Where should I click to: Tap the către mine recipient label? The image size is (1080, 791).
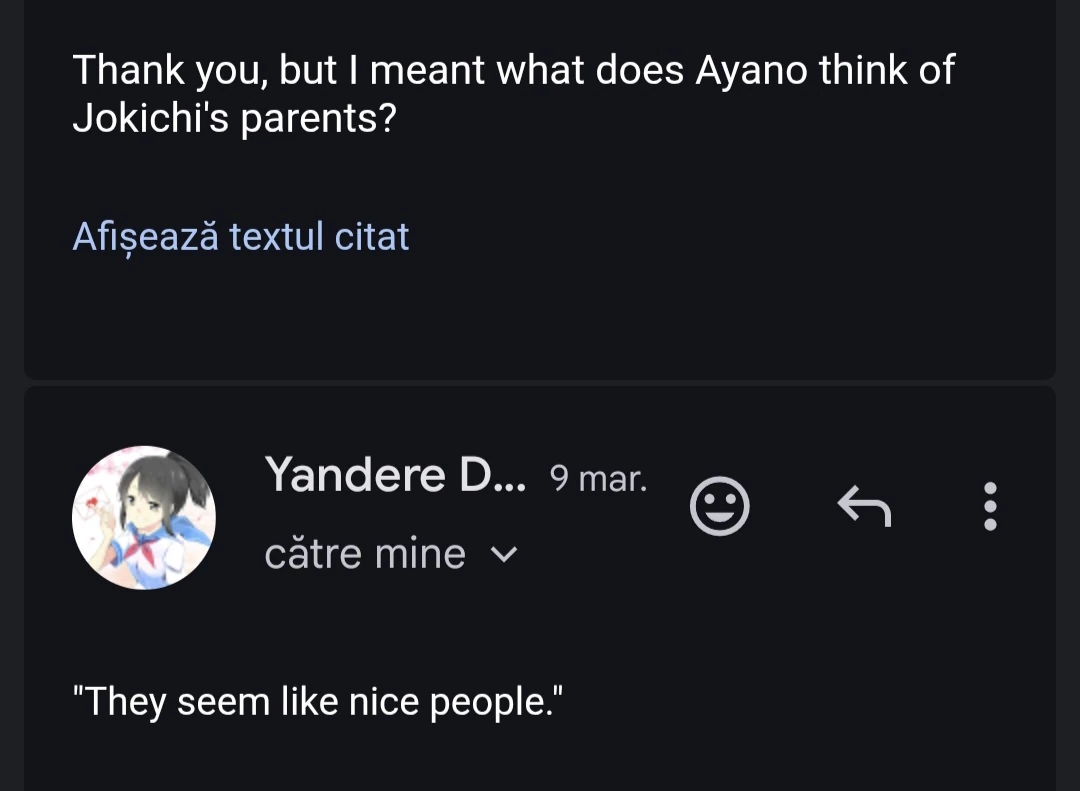tap(365, 554)
